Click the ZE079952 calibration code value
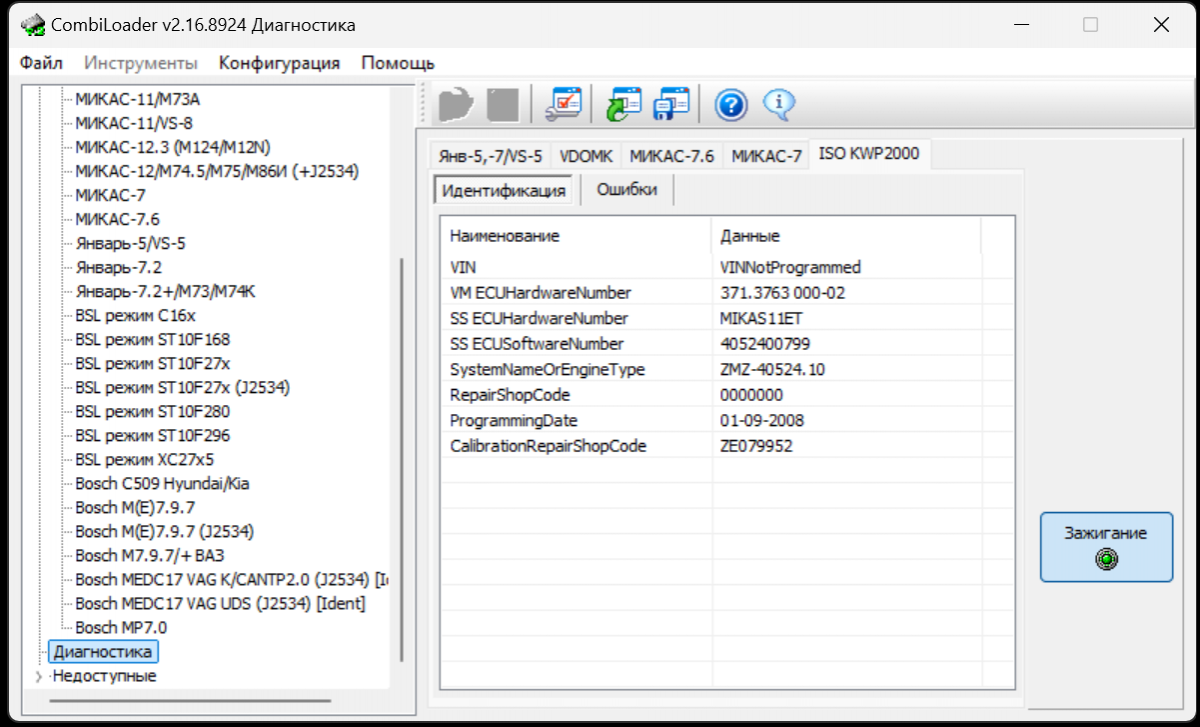Image resolution: width=1200 pixels, height=727 pixels. tap(756, 446)
